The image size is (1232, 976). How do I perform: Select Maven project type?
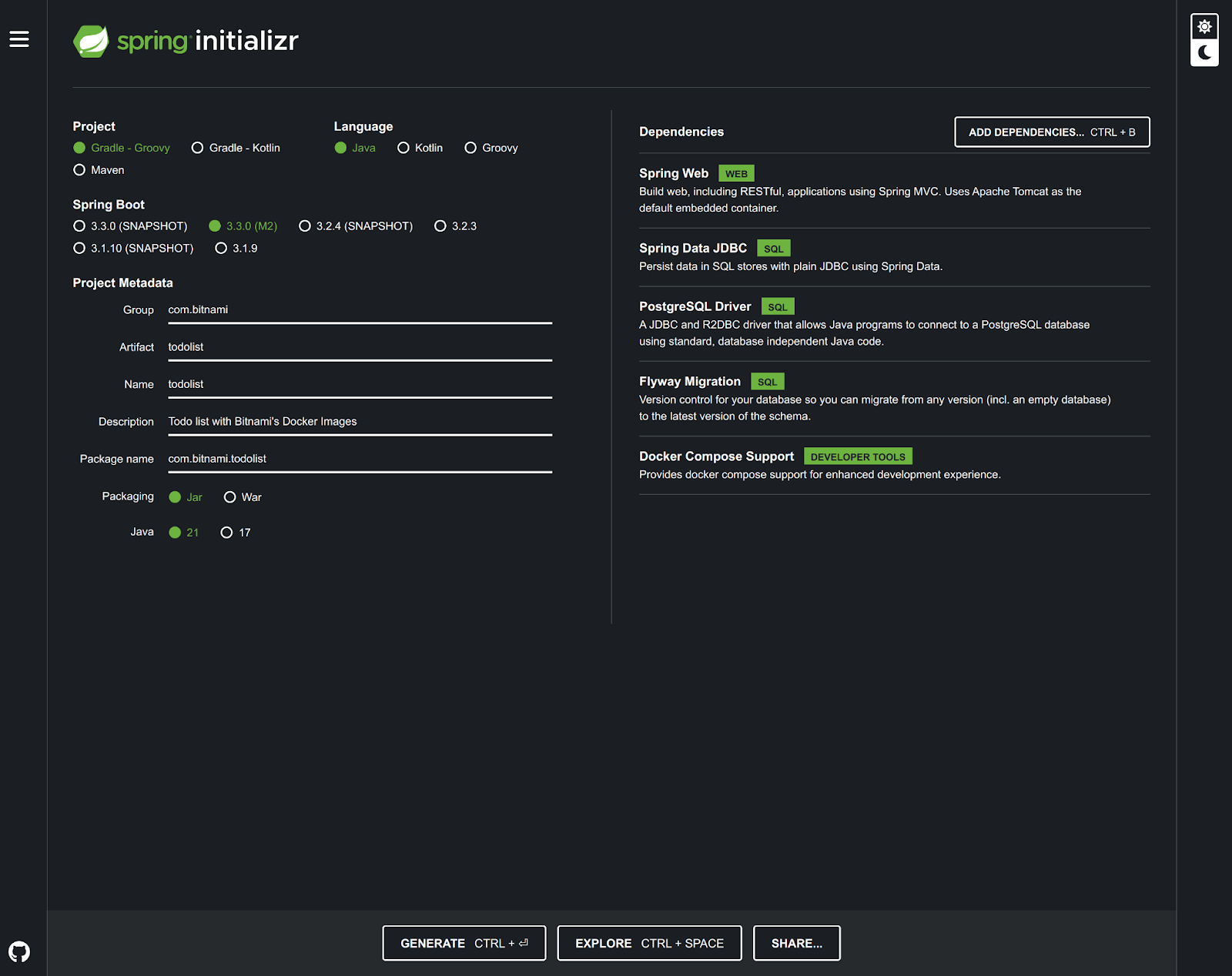[99, 170]
